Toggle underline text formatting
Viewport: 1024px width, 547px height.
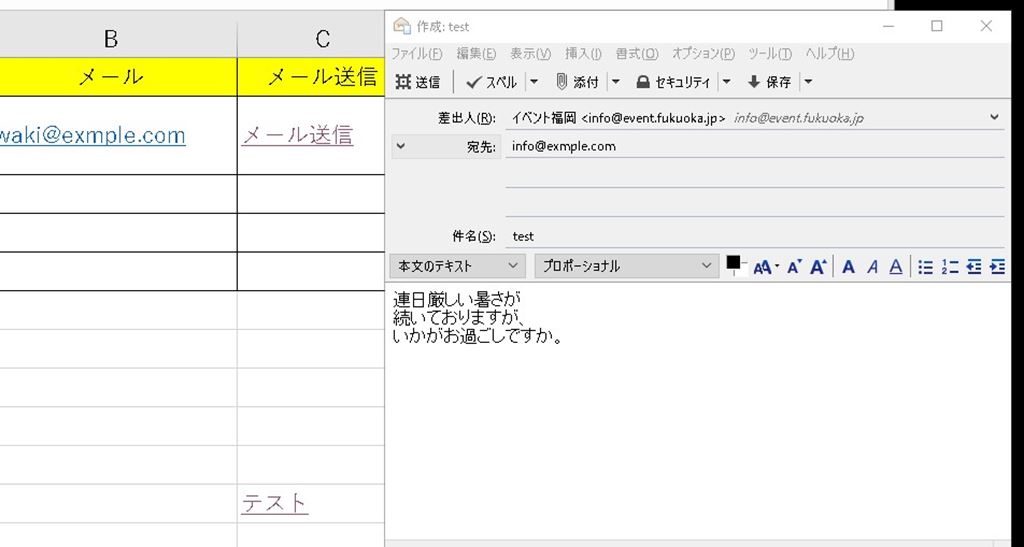(896, 266)
